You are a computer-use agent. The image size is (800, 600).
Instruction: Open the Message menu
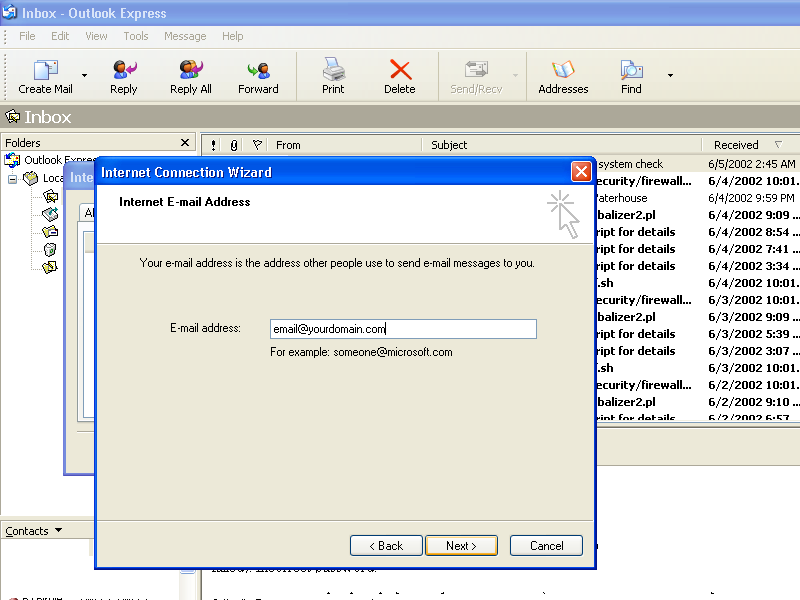pyautogui.click(x=185, y=36)
